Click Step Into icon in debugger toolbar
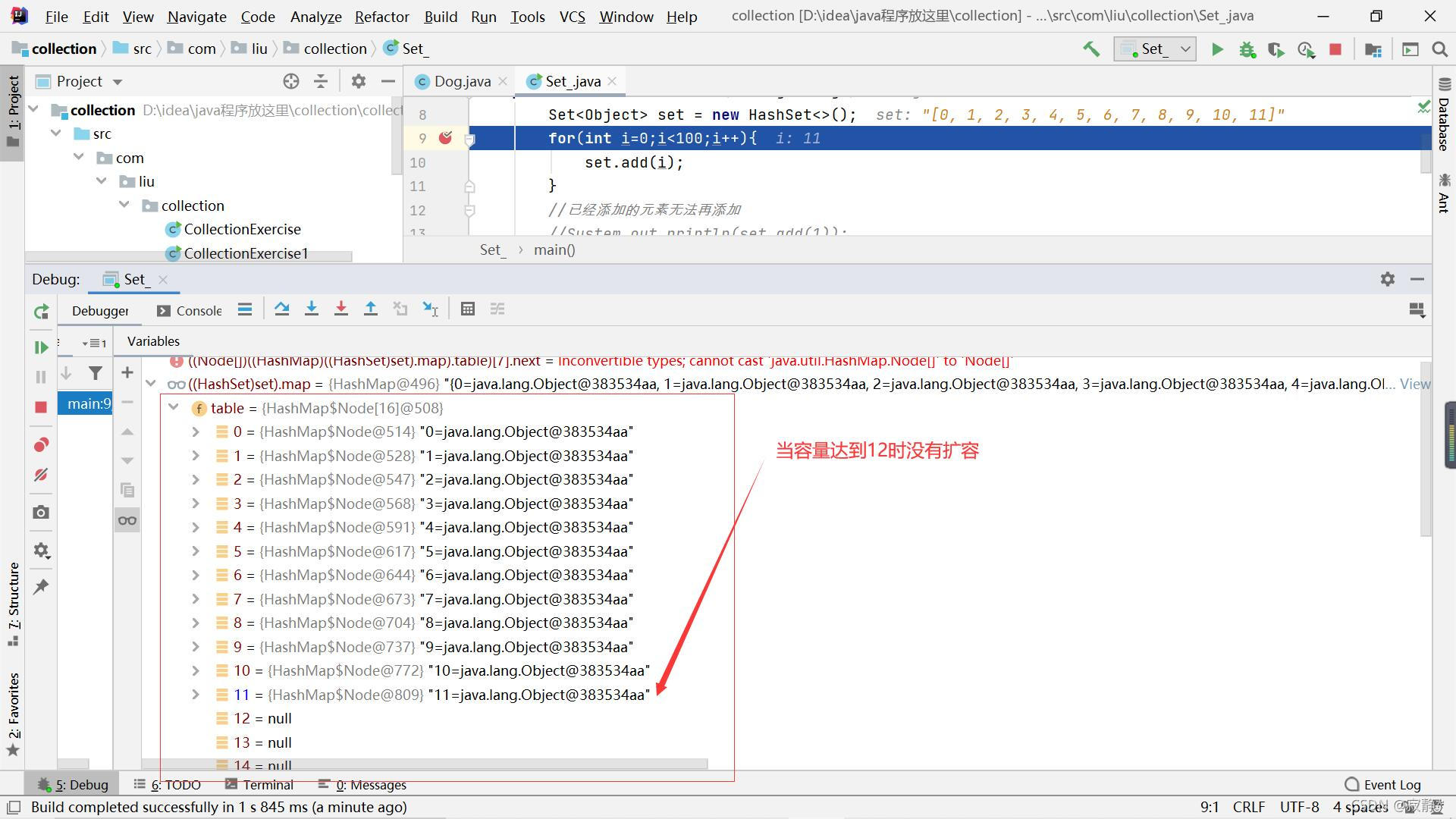The width and height of the screenshot is (1456, 819). [311, 309]
